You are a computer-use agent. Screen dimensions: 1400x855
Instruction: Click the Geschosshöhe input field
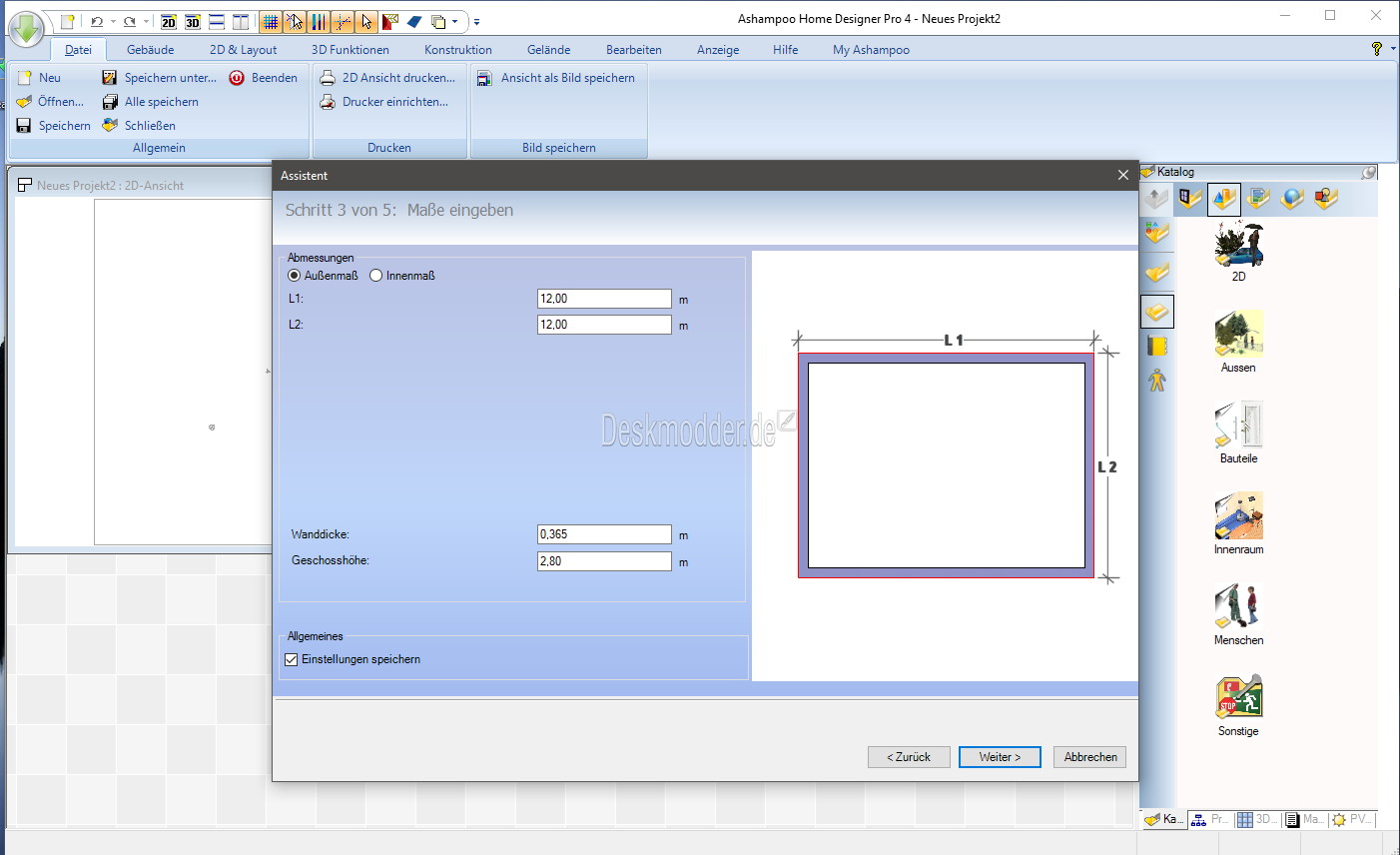(x=604, y=561)
